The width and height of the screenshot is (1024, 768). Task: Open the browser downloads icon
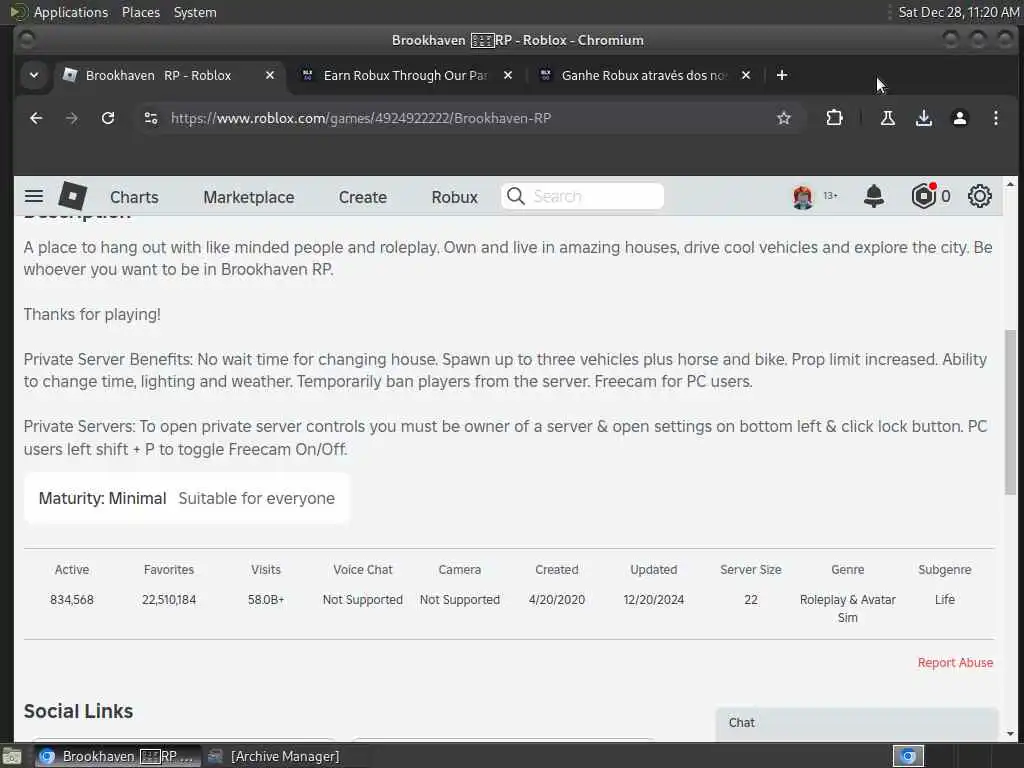pyautogui.click(x=923, y=118)
